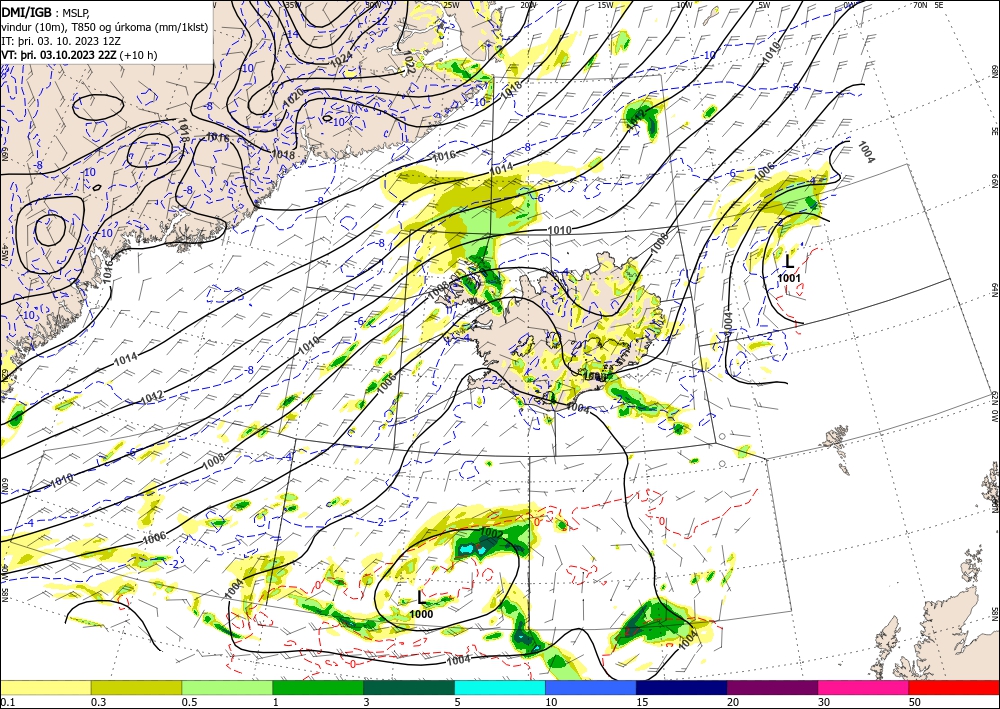Screen dimensions: 1000x709
Task: Click the legend value "0.3"
Action: 98,702
